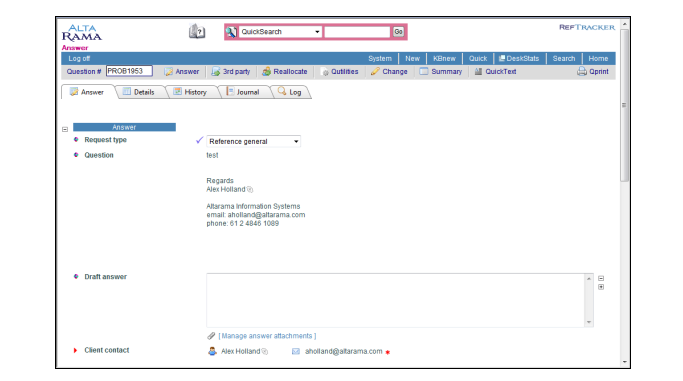The image size is (683, 381).
Task: Open the QuickSearch dropdown
Action: point(281,32)
